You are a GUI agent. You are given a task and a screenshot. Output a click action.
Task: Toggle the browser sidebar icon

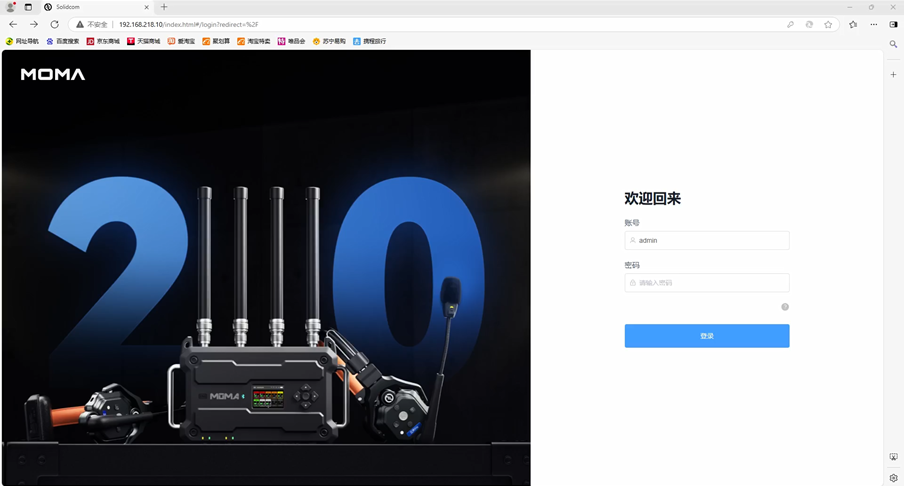[x=893, y=25]
